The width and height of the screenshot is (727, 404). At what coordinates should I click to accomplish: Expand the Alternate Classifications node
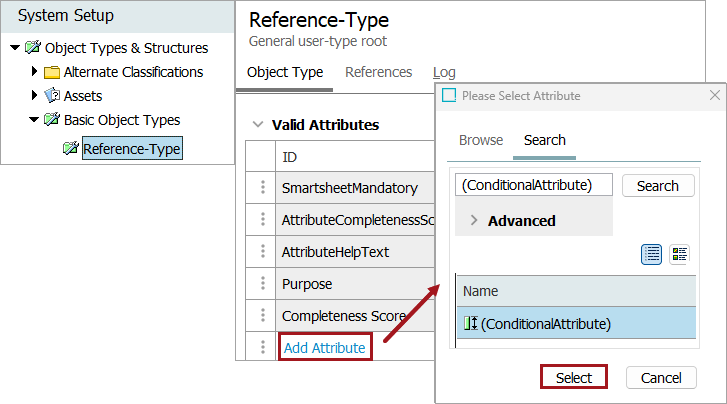coord(35,72)
